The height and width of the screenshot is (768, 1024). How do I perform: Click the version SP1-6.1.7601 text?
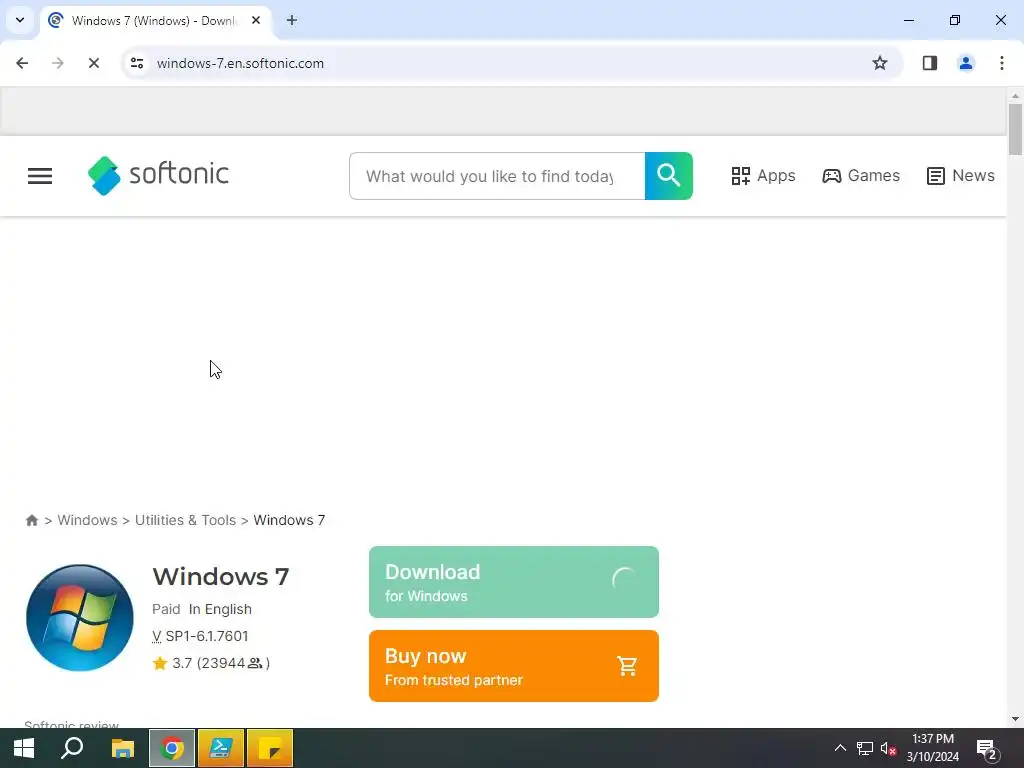(207, 636)
